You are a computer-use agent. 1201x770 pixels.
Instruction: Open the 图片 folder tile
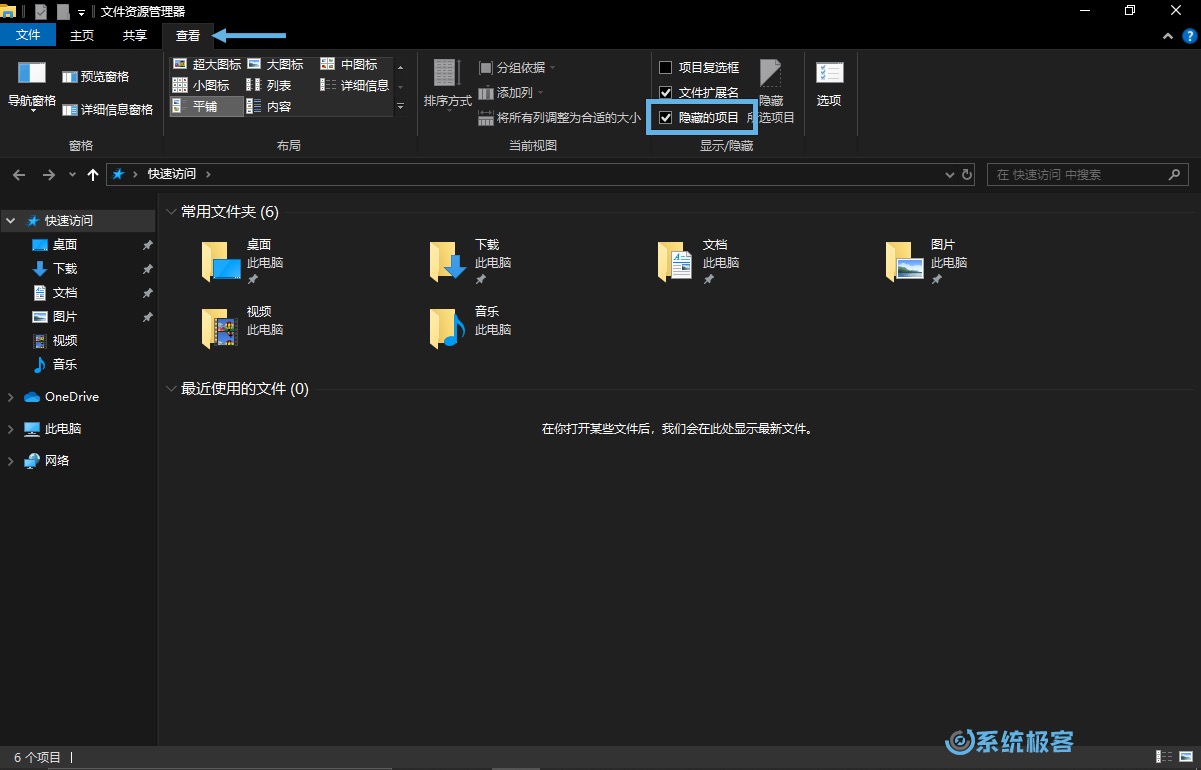927,262
